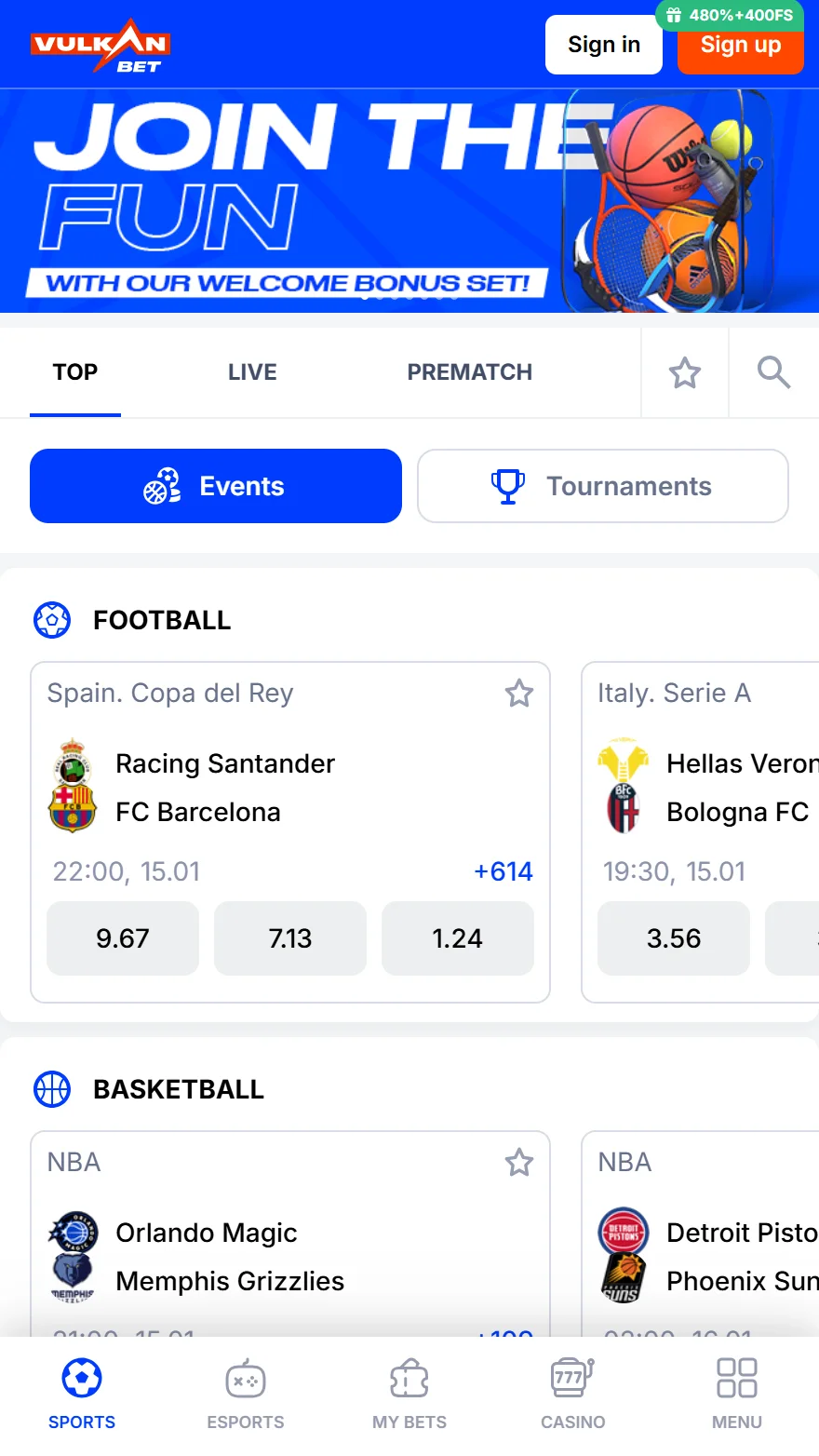Select the TOP tab

click(75, 372)
